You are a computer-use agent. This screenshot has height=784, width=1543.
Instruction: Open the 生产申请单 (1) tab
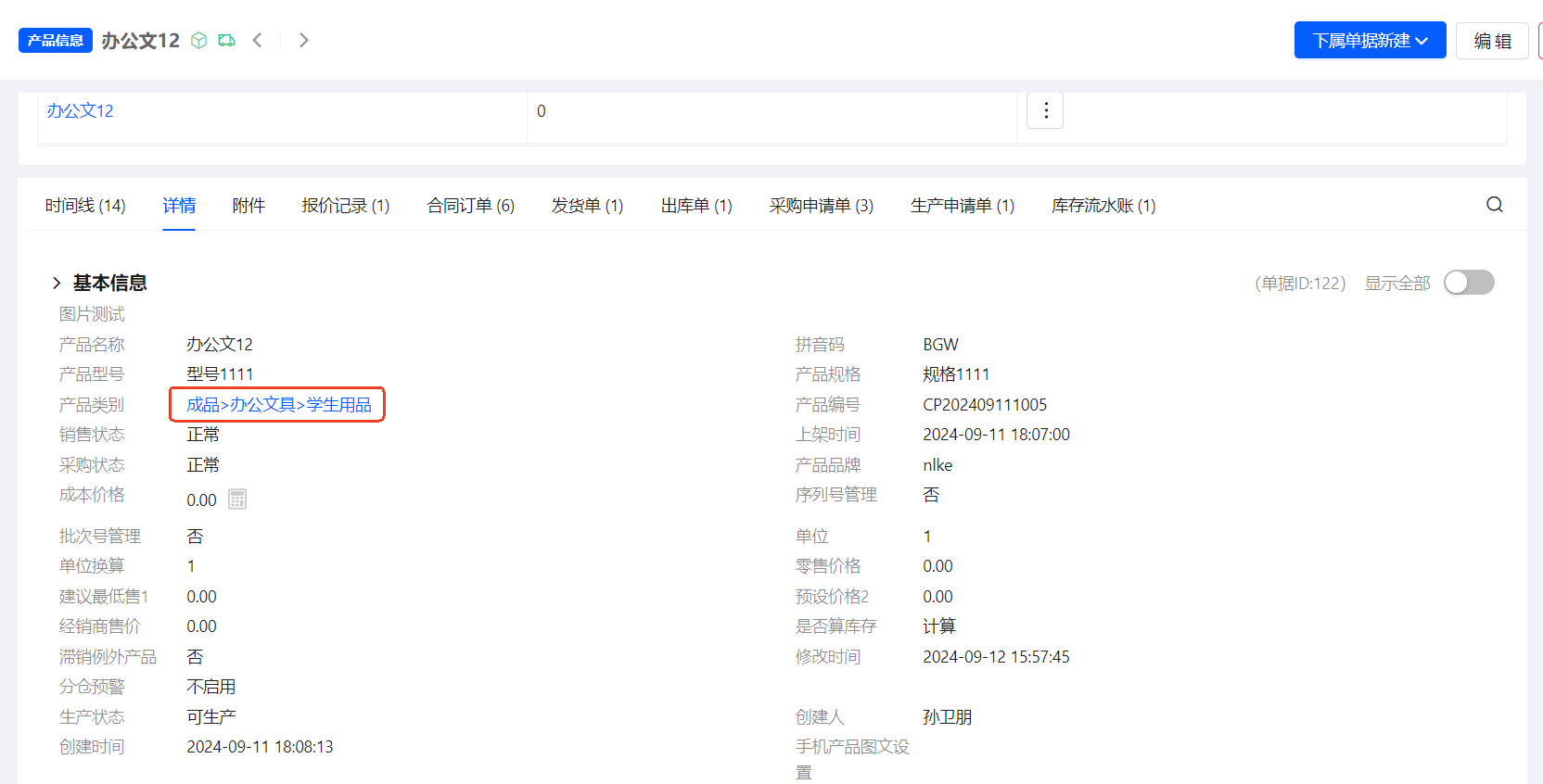click(x=963, y=206)
